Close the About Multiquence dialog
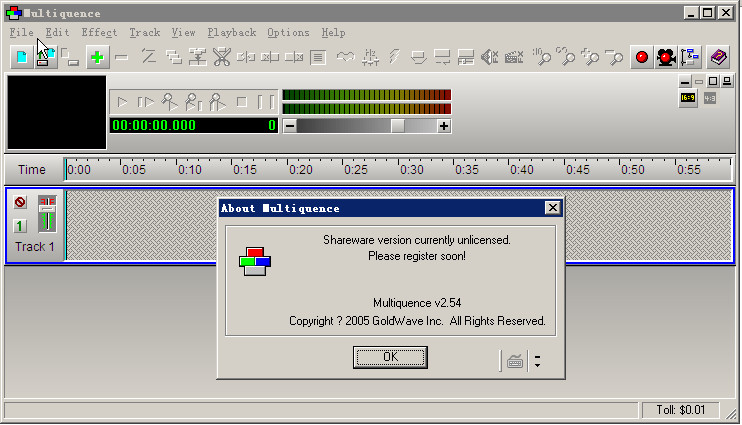This screenshot has width=742, height=425. [552, 208]
